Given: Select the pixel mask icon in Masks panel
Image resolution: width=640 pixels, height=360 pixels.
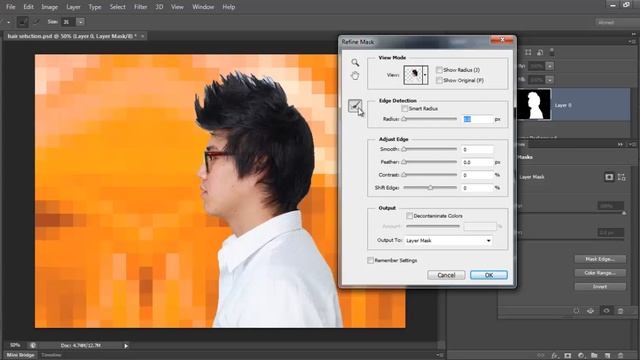Looking at the screenshot, I should pos(609,177).
